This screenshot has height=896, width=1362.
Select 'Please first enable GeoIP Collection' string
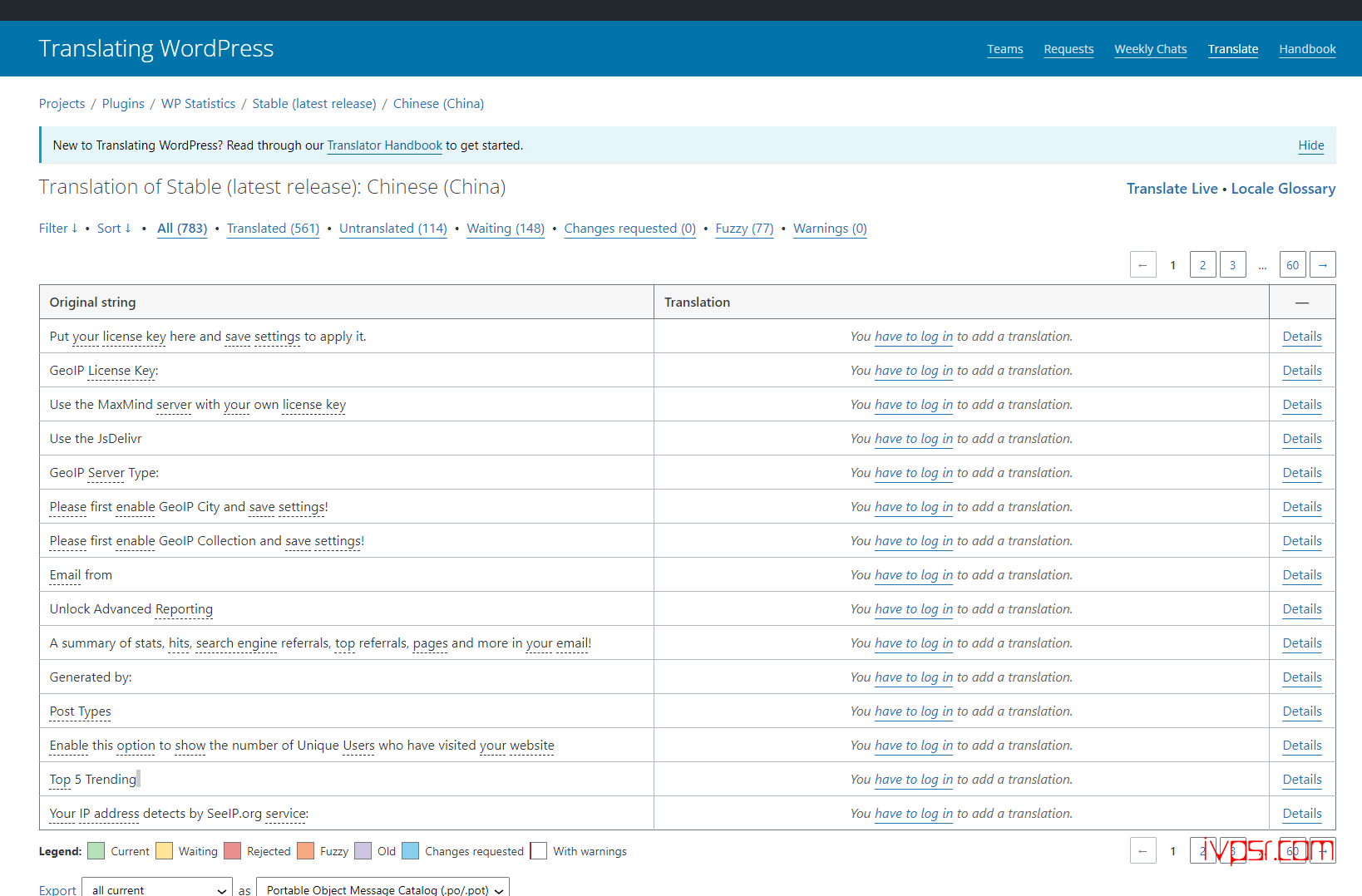coord(207,541)
